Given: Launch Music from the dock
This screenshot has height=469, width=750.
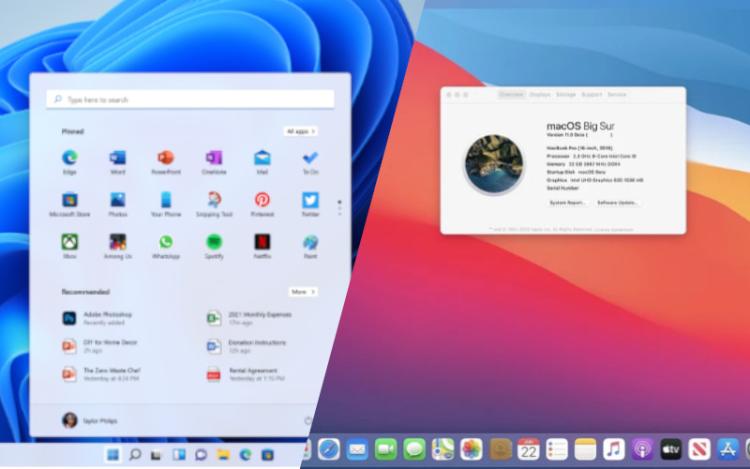Looking at the screenshot, I should point(614,449).
